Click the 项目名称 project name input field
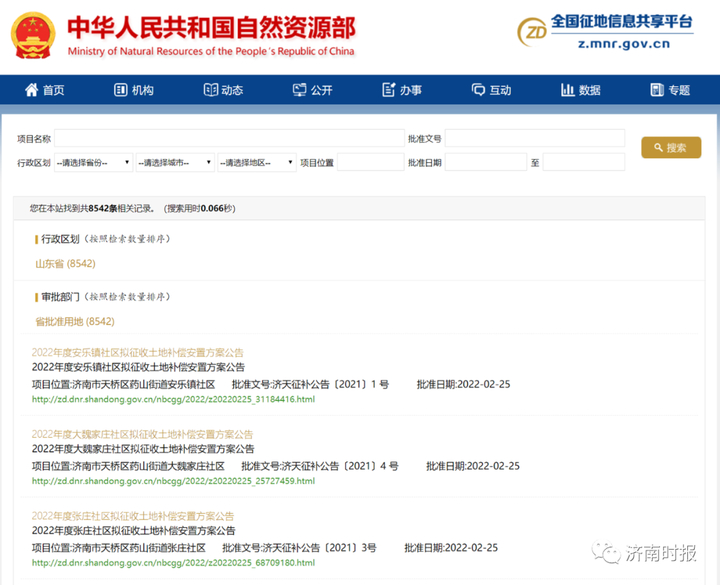 [227, 138]
